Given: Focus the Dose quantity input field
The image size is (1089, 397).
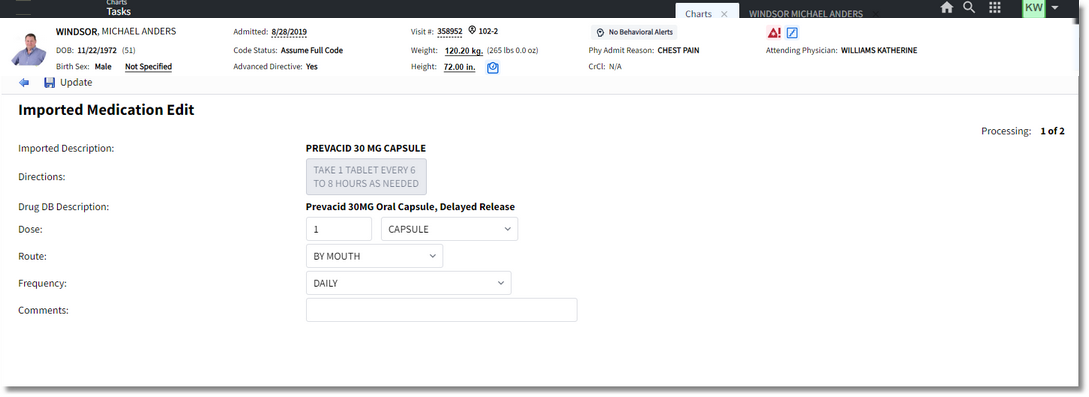Looking at the screenshot, I should [339, 229].
